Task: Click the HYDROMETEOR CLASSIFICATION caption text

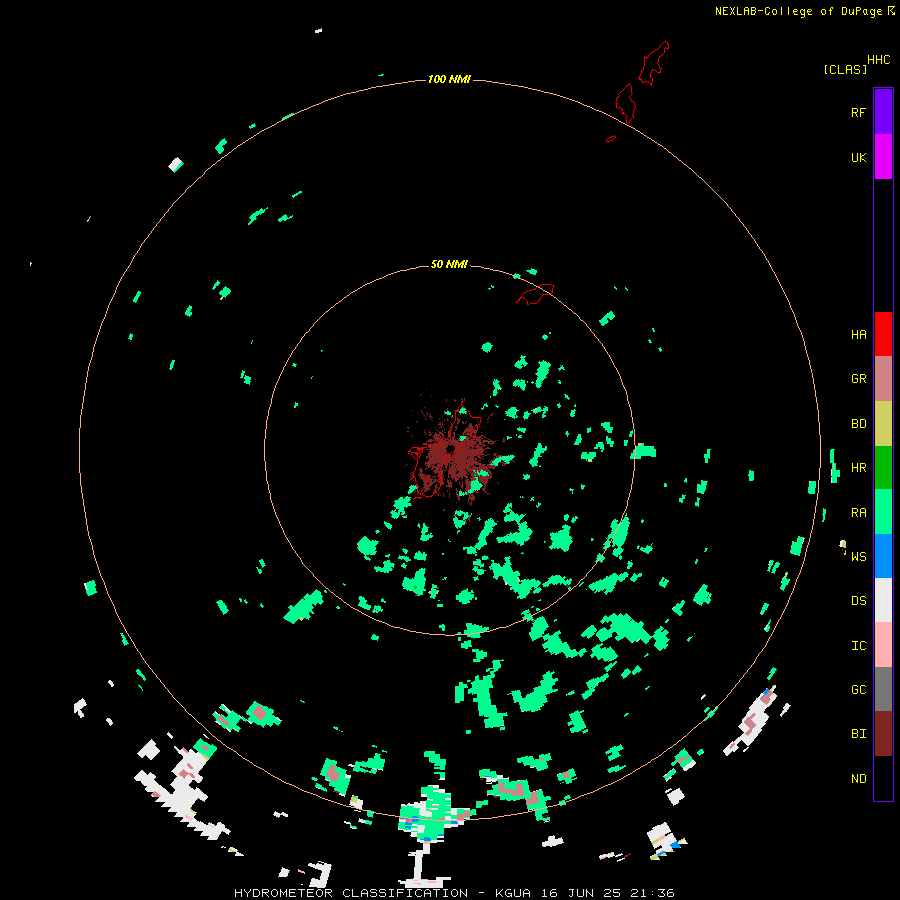Action: click(x=351, y=893)
